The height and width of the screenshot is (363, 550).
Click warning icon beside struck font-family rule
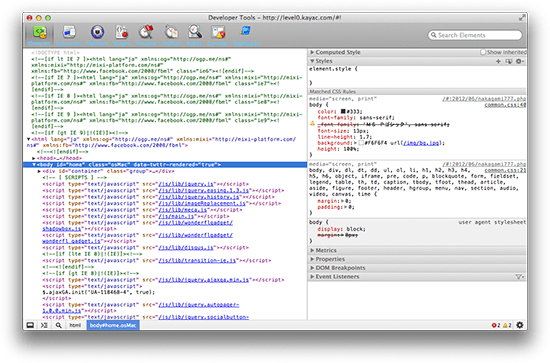[312, 123]
